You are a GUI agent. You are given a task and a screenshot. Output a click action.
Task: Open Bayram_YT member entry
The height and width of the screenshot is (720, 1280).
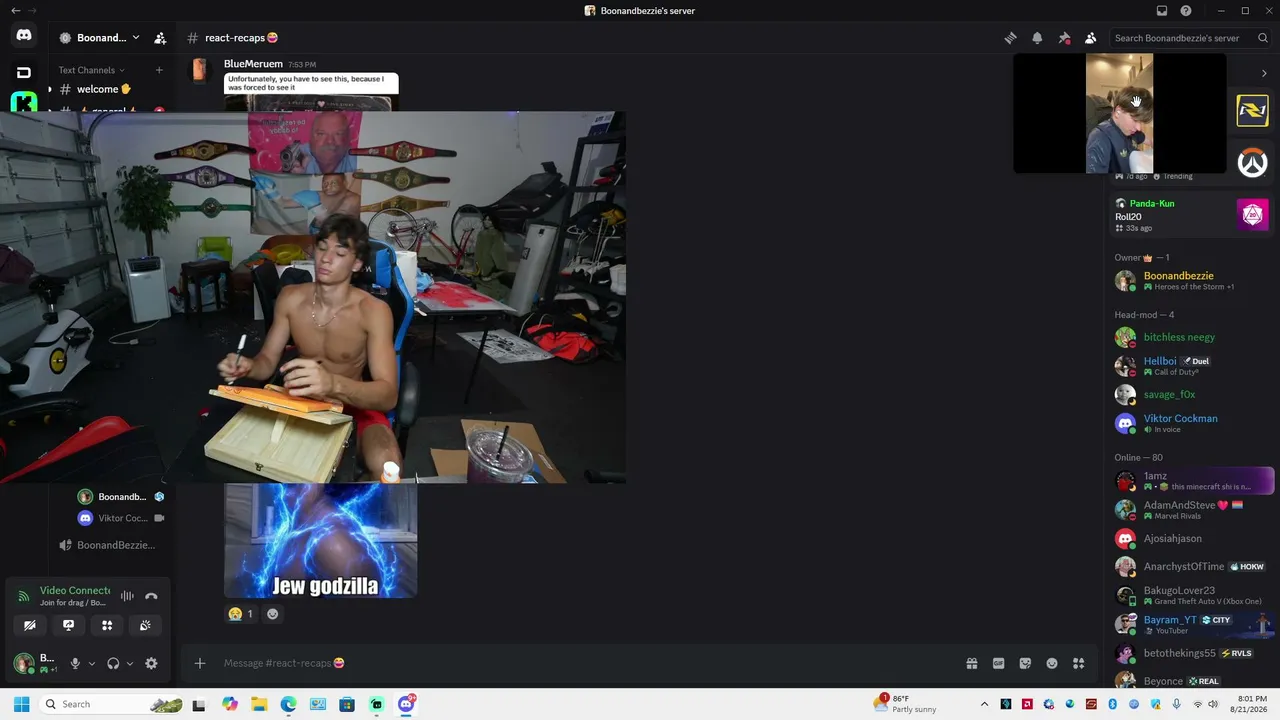tap(1191, 625)
